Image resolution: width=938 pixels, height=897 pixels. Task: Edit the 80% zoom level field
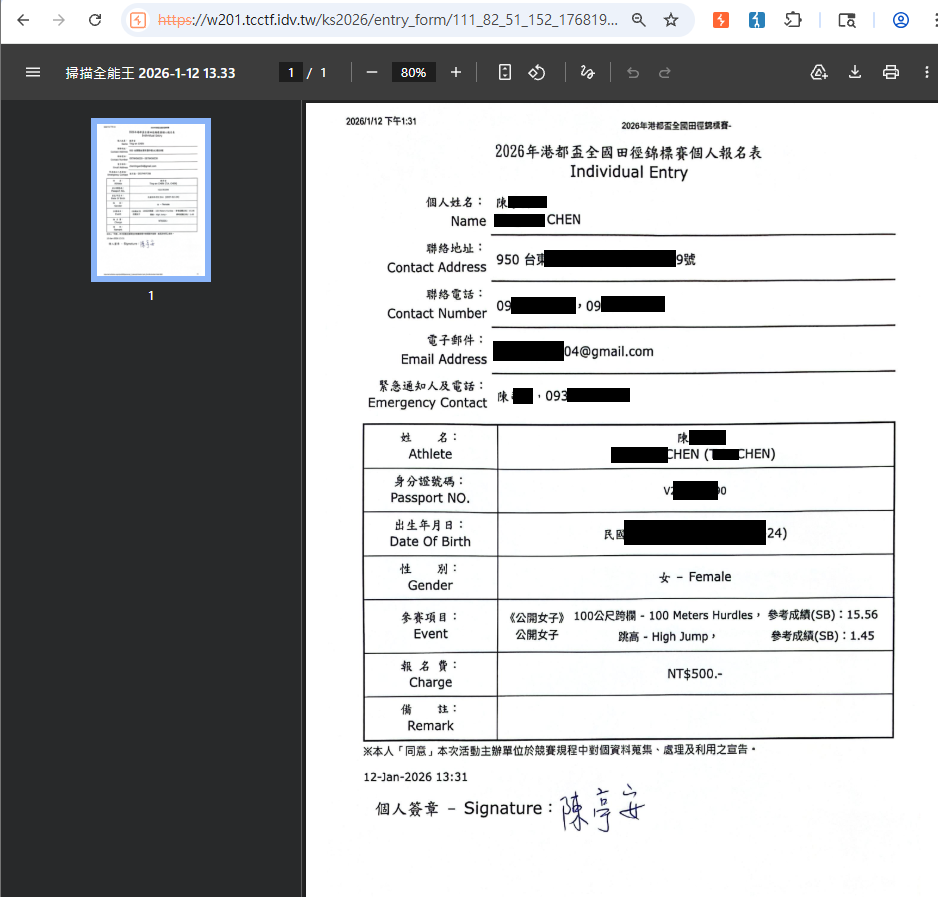point(413,72)
